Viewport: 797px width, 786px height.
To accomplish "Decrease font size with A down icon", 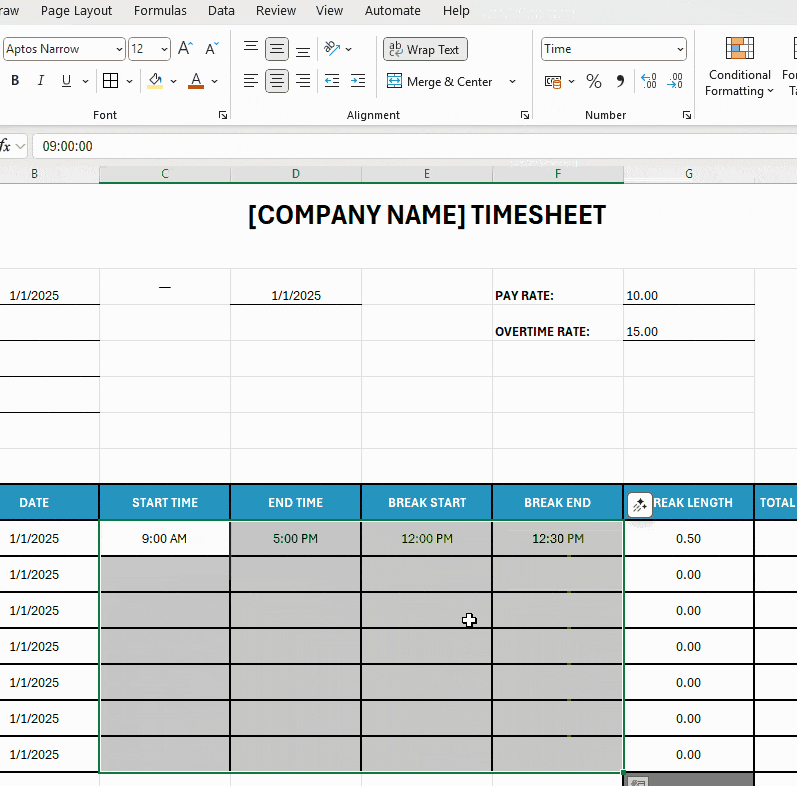I will [x=211, y=49].
